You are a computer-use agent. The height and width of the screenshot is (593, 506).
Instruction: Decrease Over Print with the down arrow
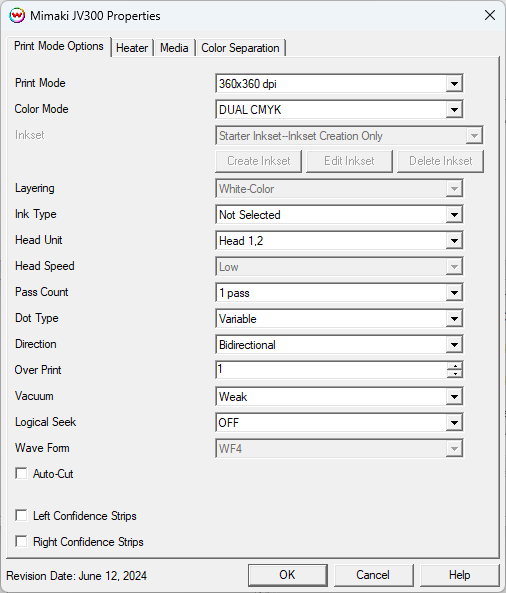pyautogui.click(x=455, y=374)
